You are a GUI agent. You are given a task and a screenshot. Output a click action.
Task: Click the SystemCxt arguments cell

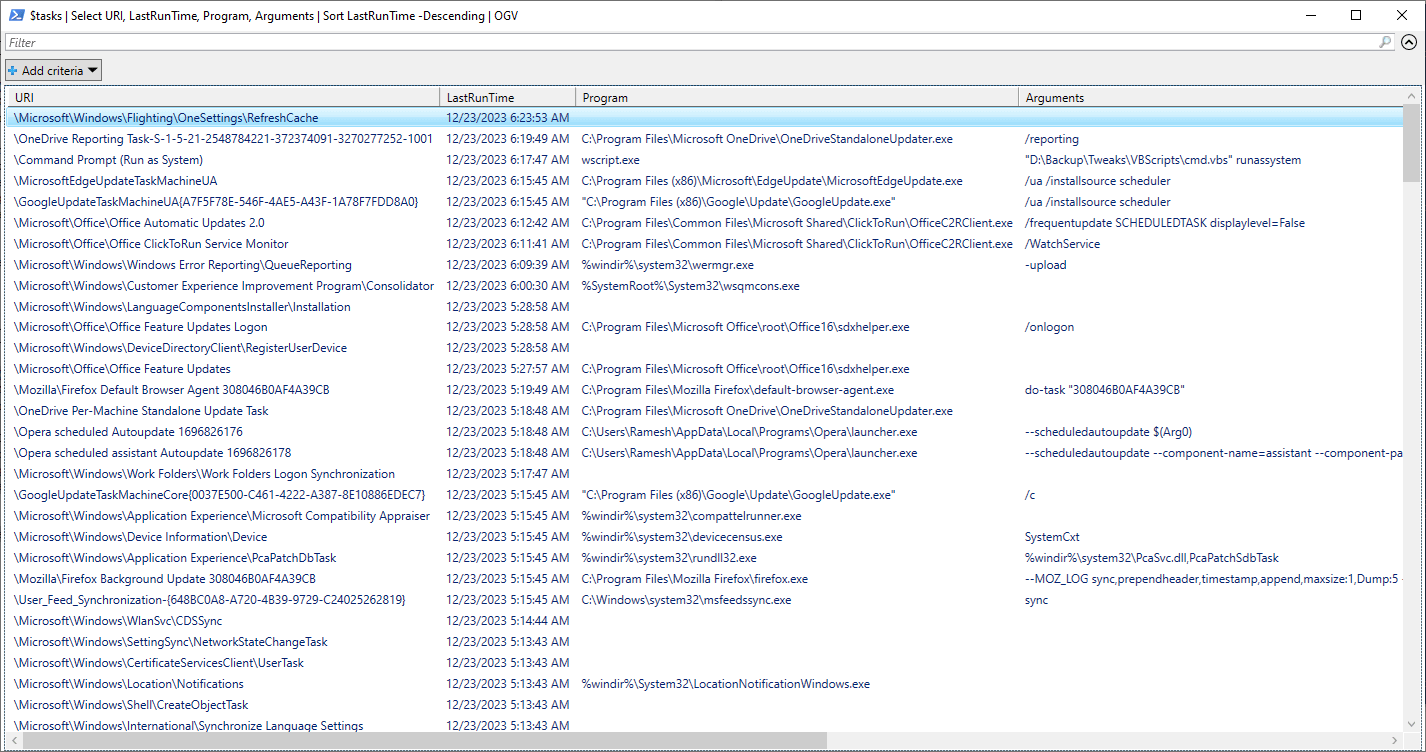coord(1052,537)
